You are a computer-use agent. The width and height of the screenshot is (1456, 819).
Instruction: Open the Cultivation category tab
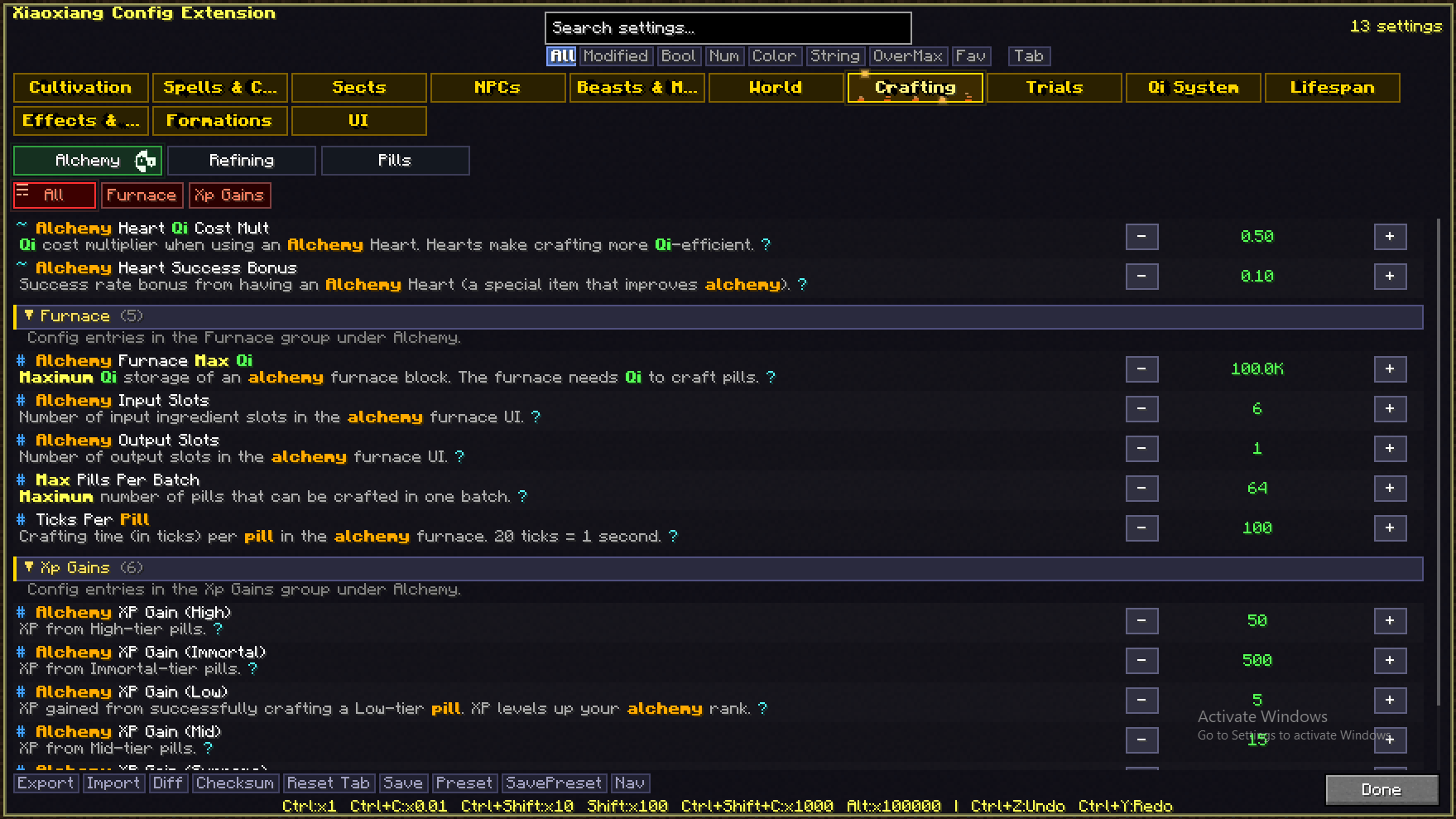81,88
